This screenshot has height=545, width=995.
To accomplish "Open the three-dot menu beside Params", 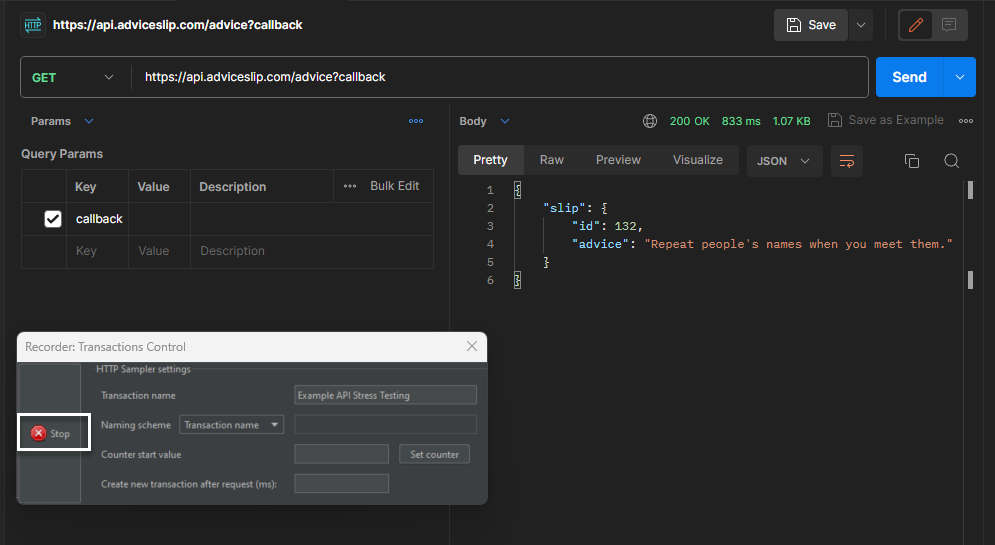I will [x=416, y=121].
